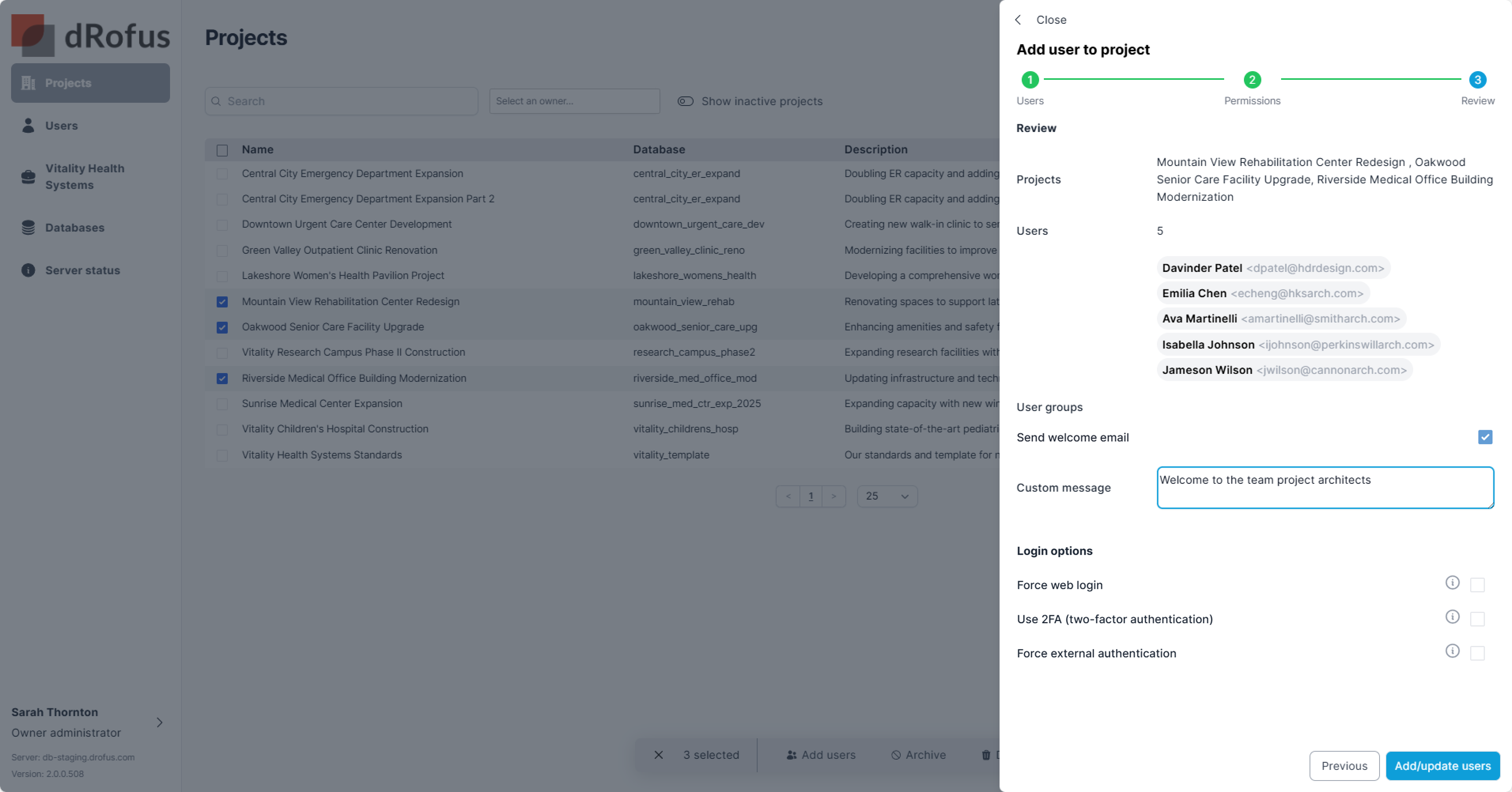Click the Users person icon in sidebar

[28, 126]
